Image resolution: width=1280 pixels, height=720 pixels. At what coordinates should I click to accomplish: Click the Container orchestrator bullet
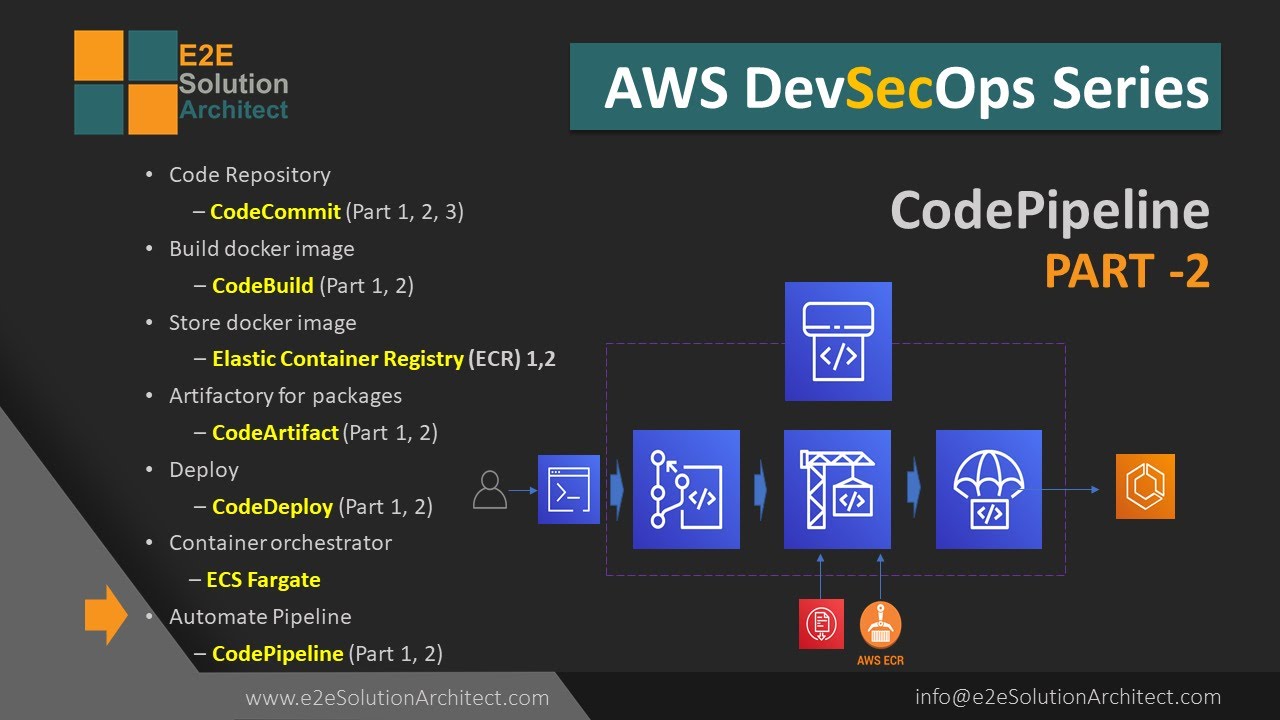[x=280, y=543]
